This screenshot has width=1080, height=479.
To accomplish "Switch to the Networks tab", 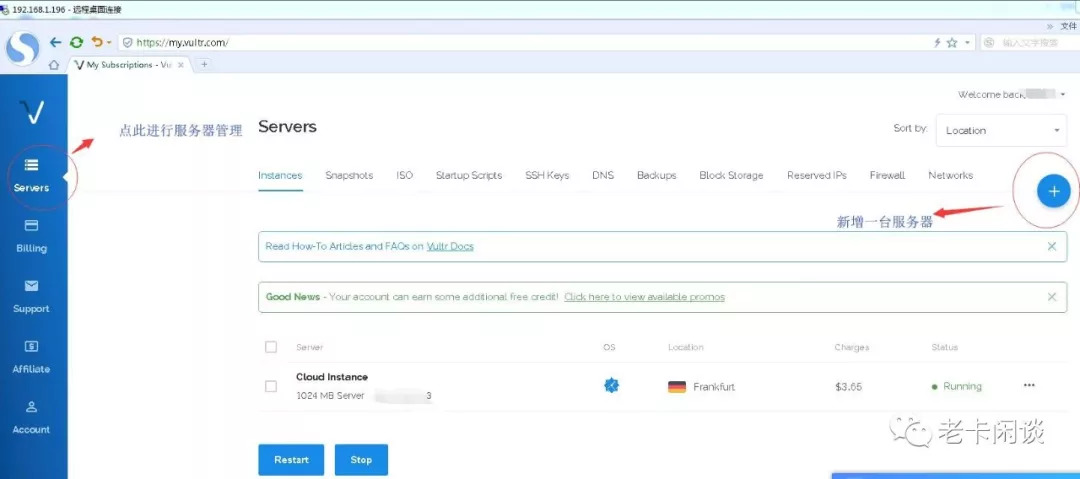I will 951,176.
